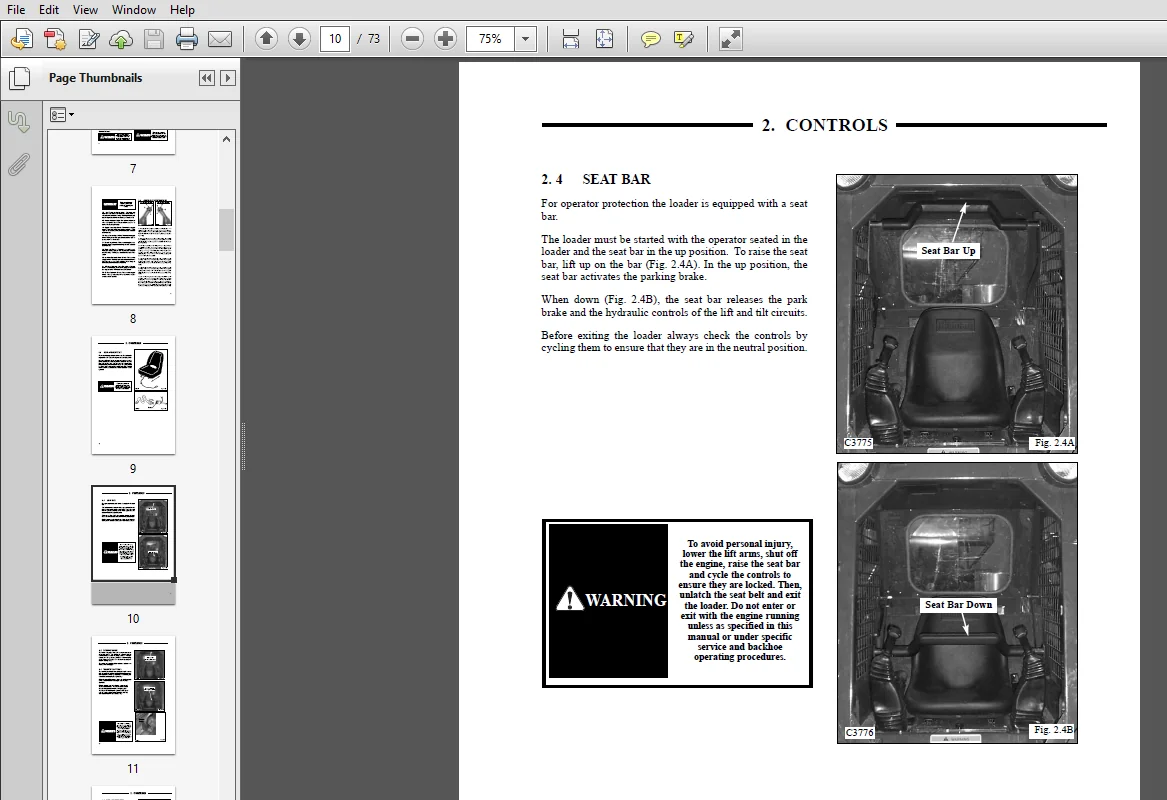1167x800 pixels.
Task: Print the document with printer icon
Action: click(187, 39)
